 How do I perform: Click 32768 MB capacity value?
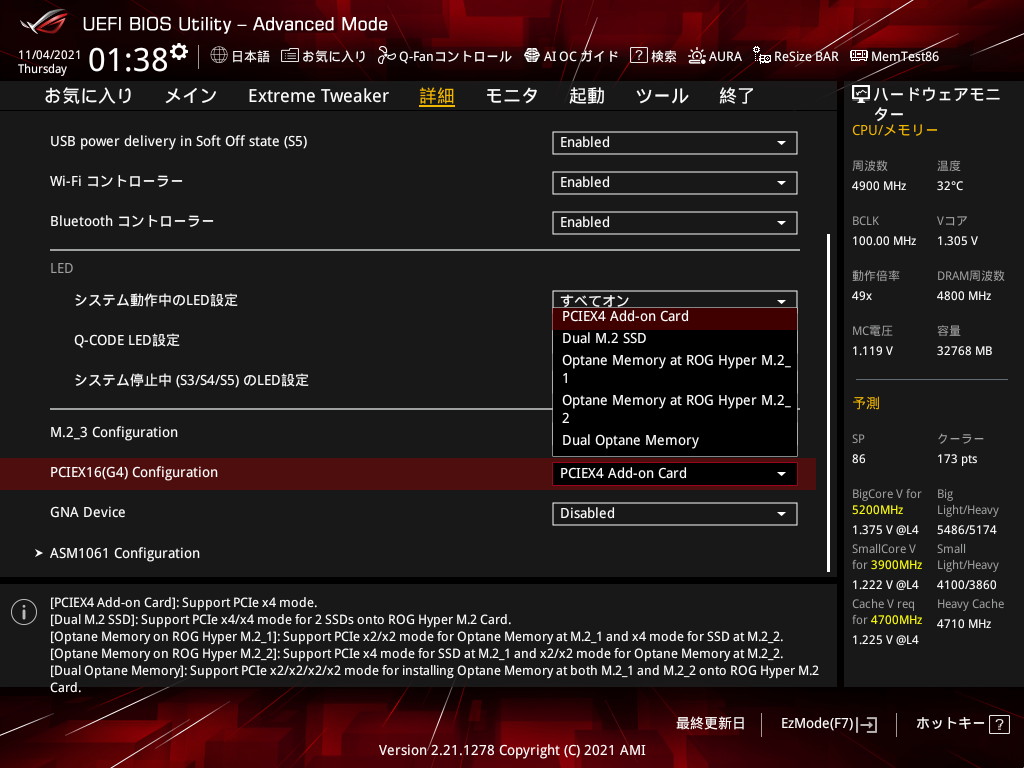click(964, 351)
